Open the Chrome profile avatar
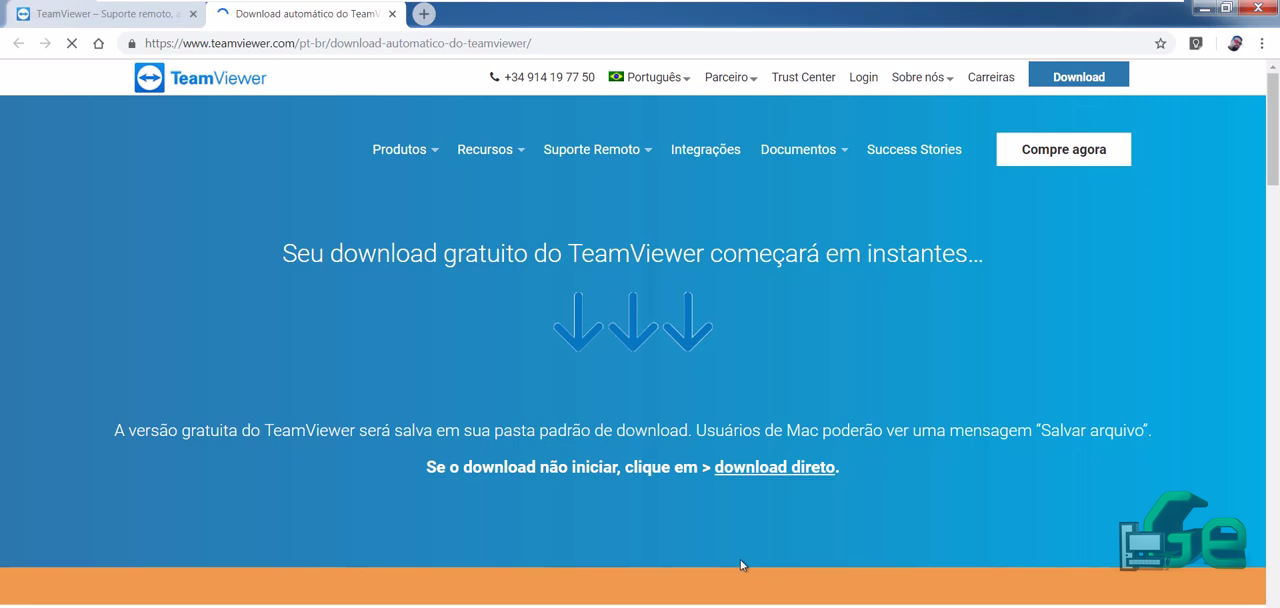This screenshot has height=608, width=1280. [1235, 43]
